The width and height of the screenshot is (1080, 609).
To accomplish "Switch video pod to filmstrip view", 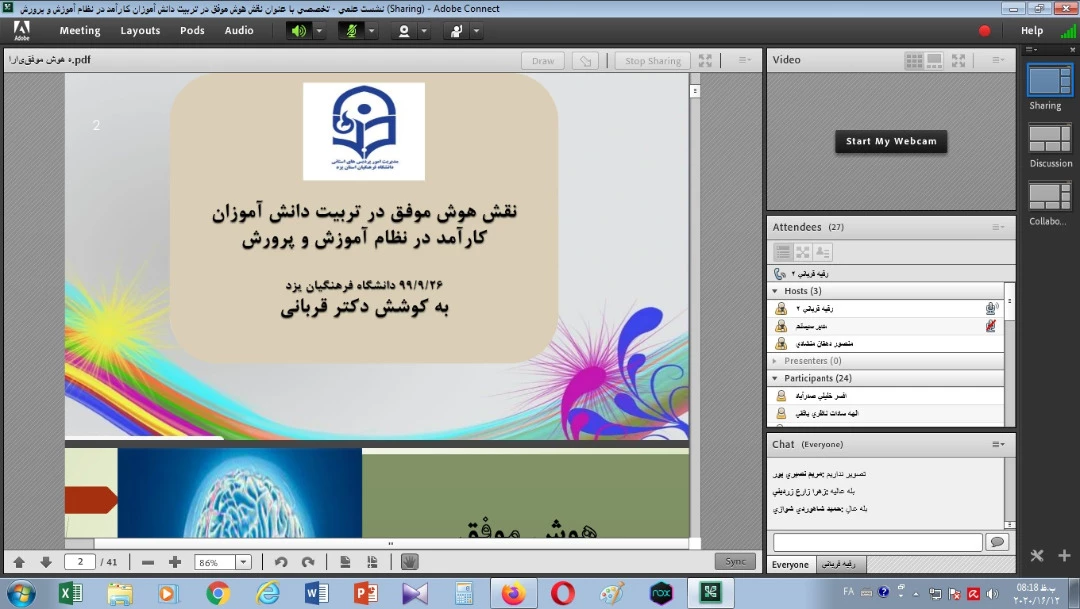I will [935, 61].
